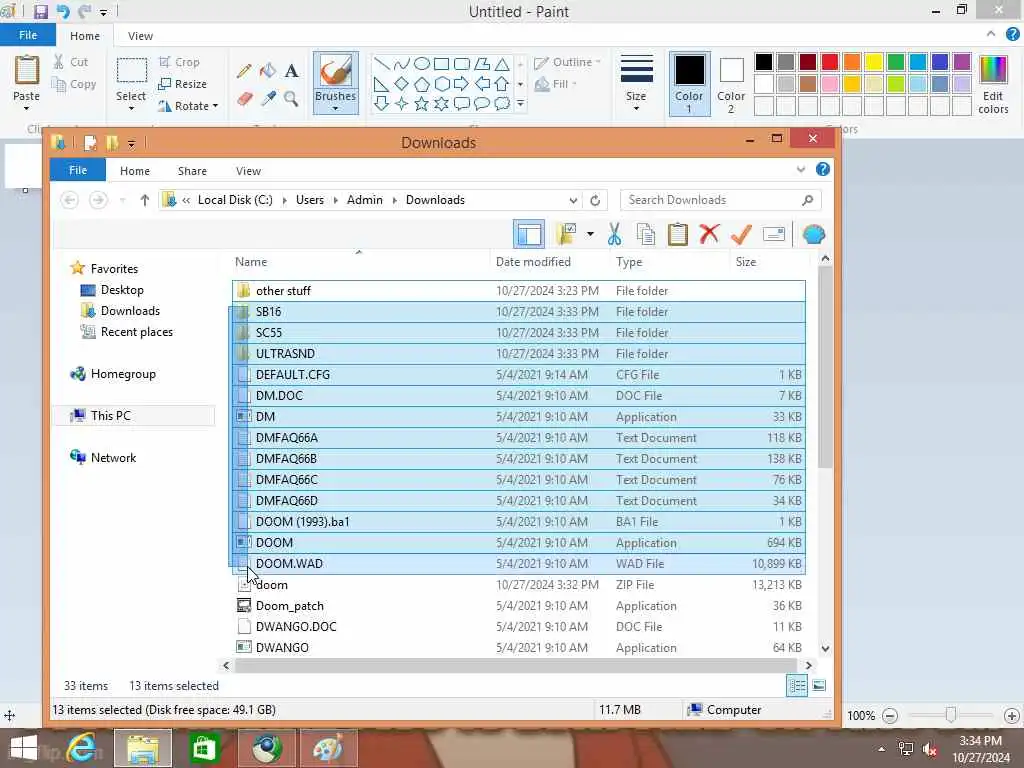Image resolution: width=1024 pixels, height=768 pixels.
Task: Click the red X Delete icon in Explorer
Action: point(709,233)
